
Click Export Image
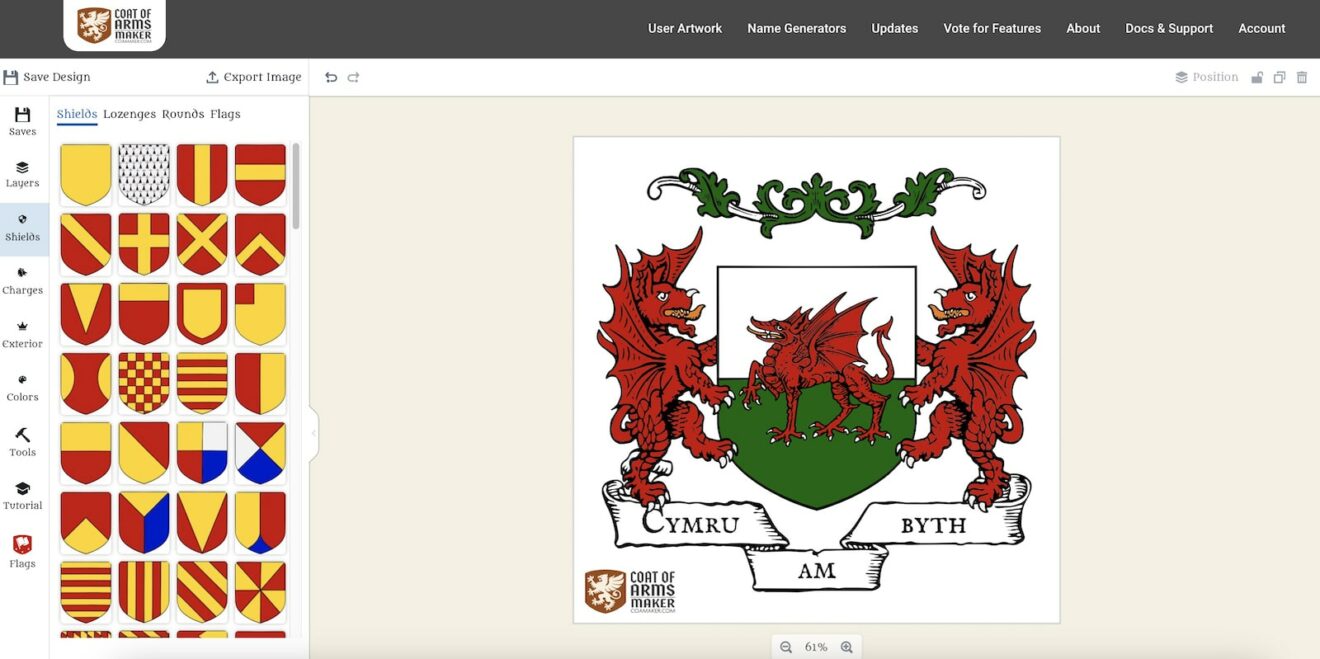(253, 76)
